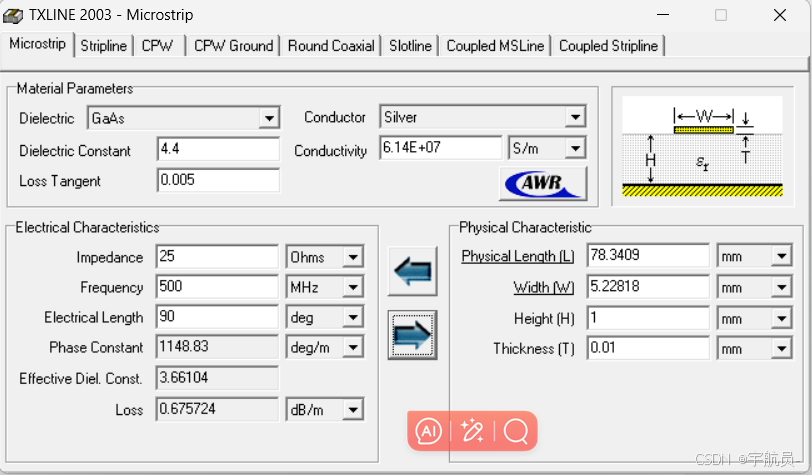Click the Physical Length field 78.3409
Screen dimensions: 812x475
(648, 255)
